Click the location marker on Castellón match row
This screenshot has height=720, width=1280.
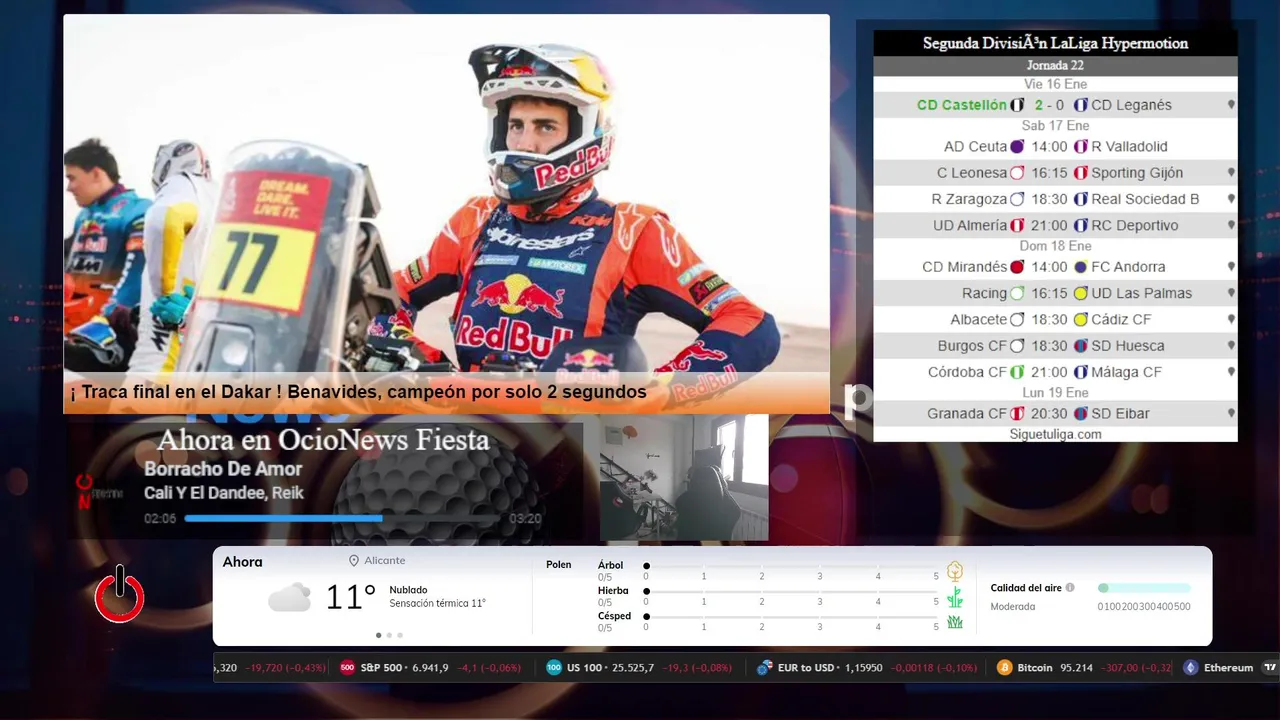1231,105
